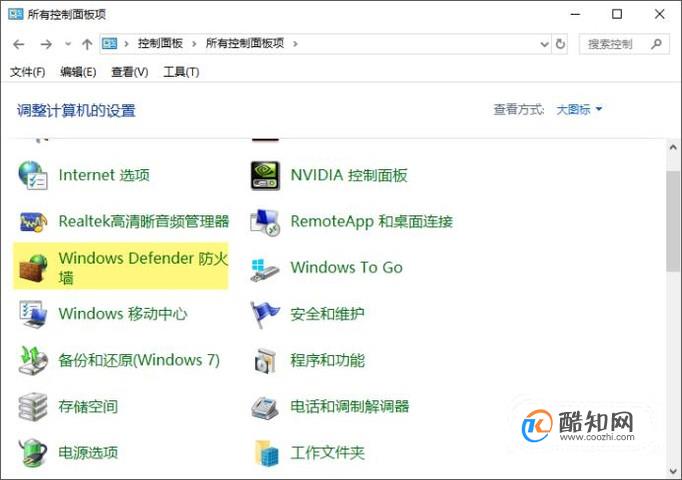Click the Forward arrow in navigation bar
The image size is (682, 480).
46,44
